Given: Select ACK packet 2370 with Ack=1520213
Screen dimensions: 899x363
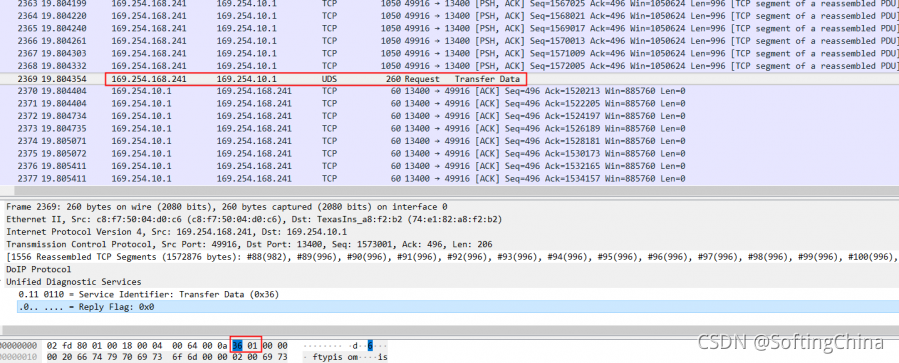Looking at the screenshot, I should point(450,91).
